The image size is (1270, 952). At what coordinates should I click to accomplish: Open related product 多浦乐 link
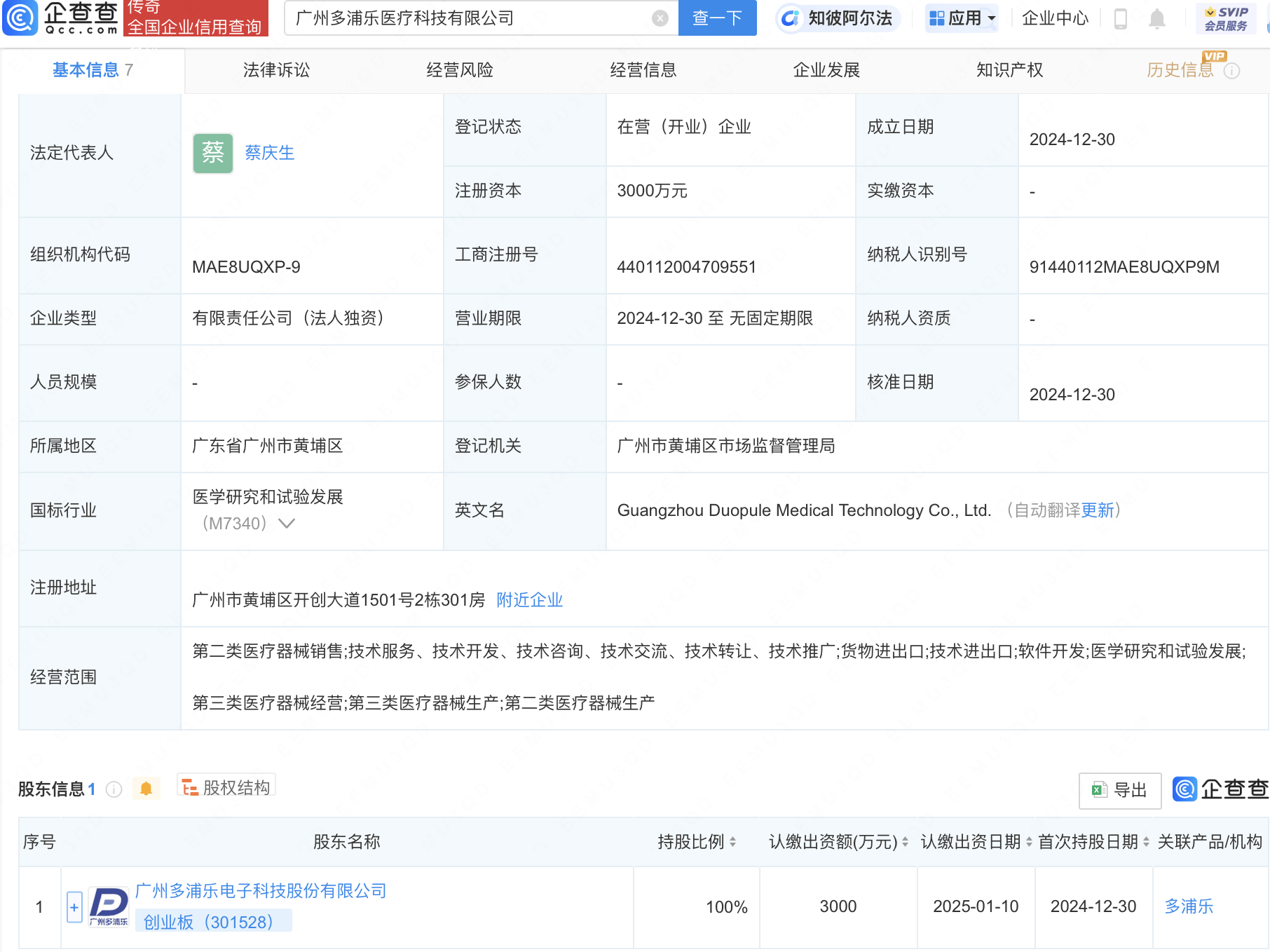[1189, 906]
